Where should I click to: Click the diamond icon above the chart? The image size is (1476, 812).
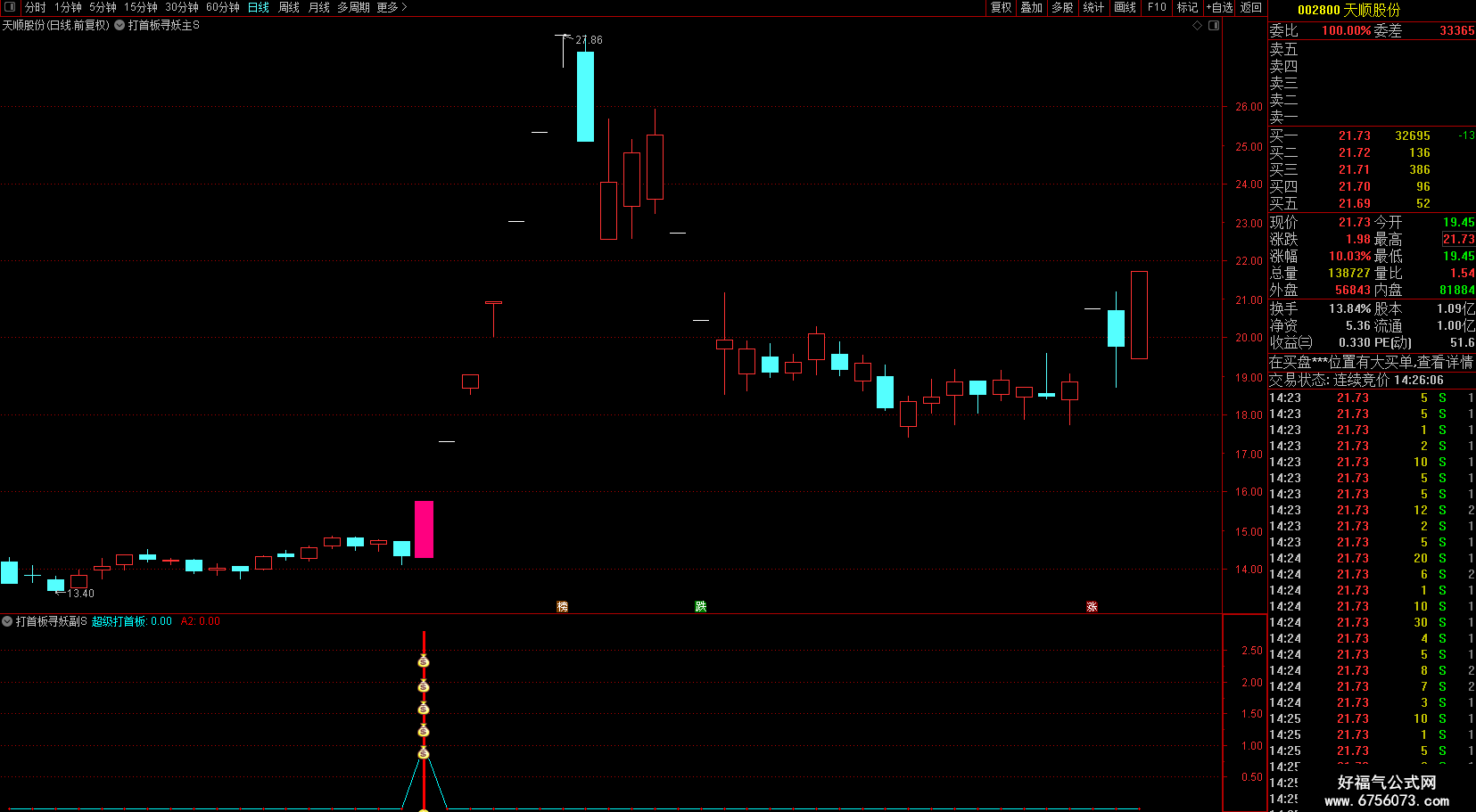click(x=1197, y=26)
